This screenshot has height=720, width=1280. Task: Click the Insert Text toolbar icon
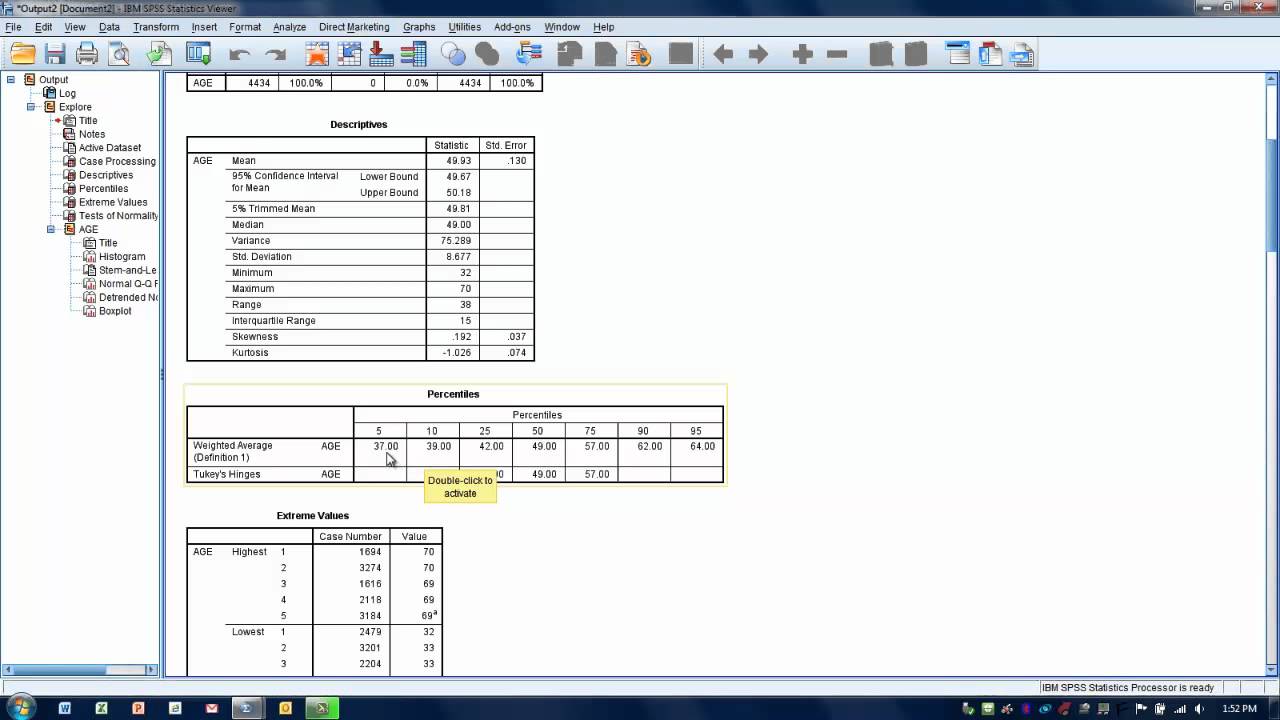tap(1022, 55)
